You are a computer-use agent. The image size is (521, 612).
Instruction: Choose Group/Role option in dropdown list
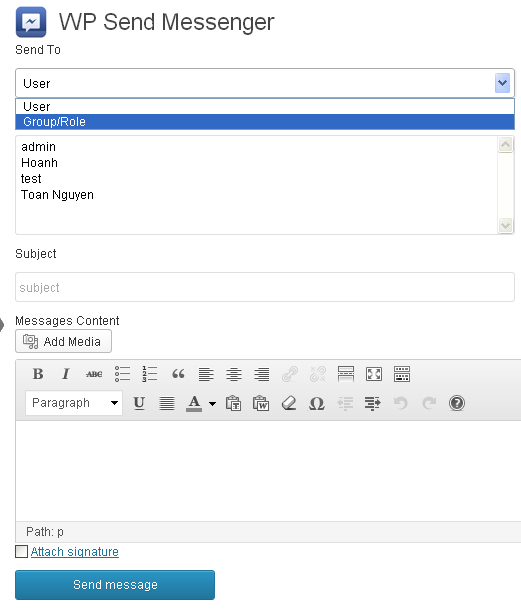(x=265, y=122)
